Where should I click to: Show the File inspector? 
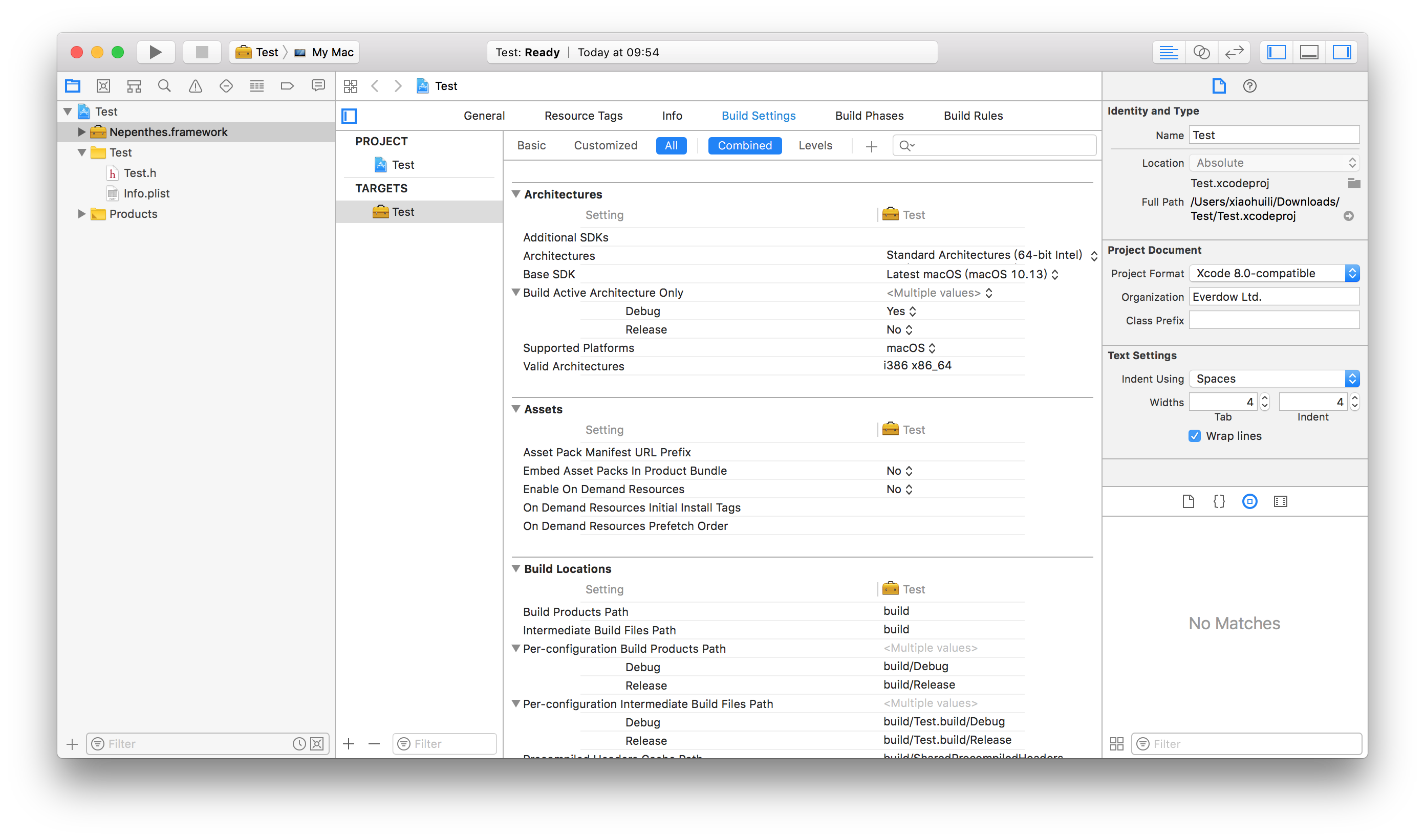[x=1219, y=86]
